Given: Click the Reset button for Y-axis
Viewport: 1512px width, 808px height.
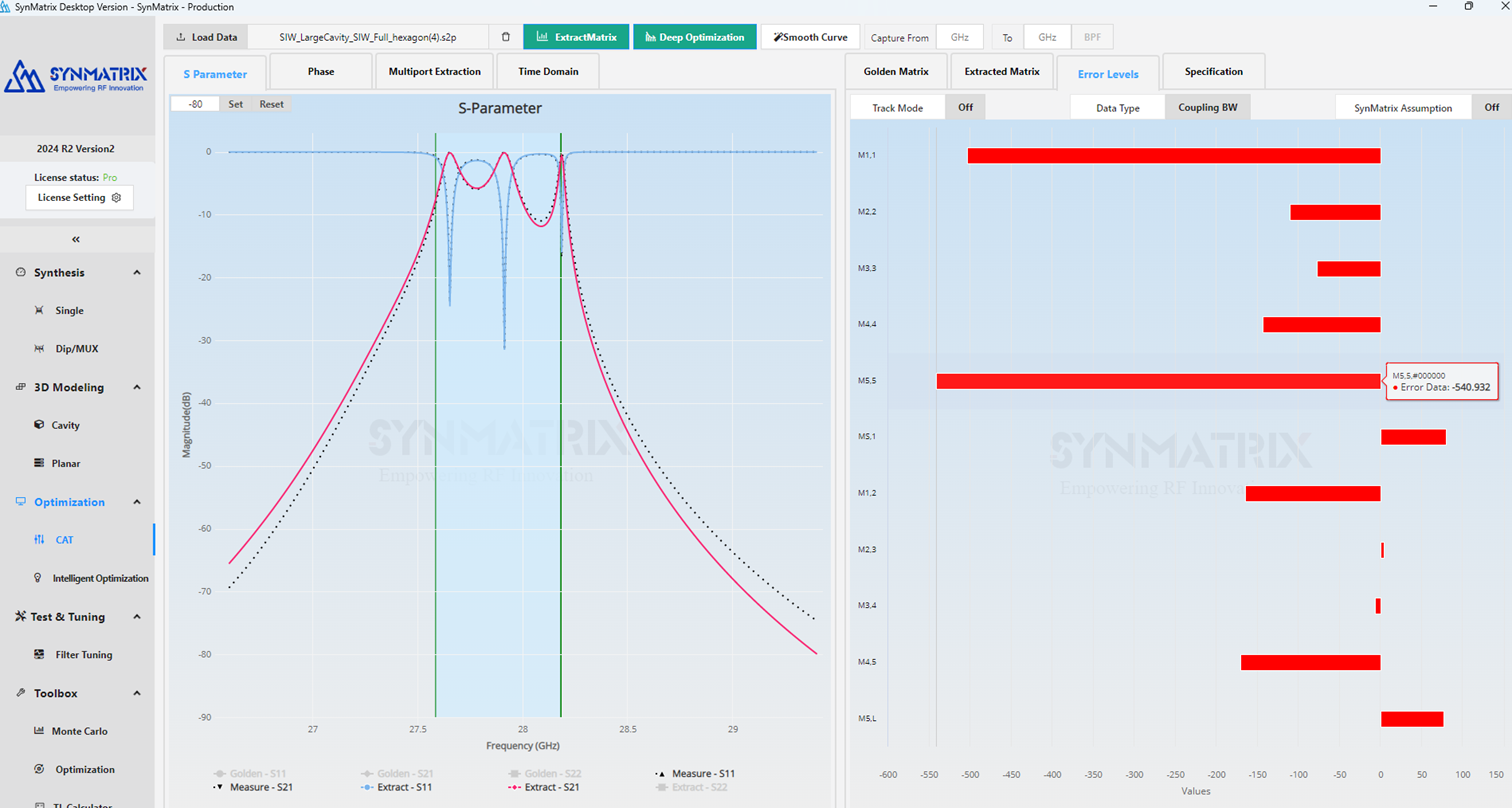Looking at the screenshot, I should point(271,104).
